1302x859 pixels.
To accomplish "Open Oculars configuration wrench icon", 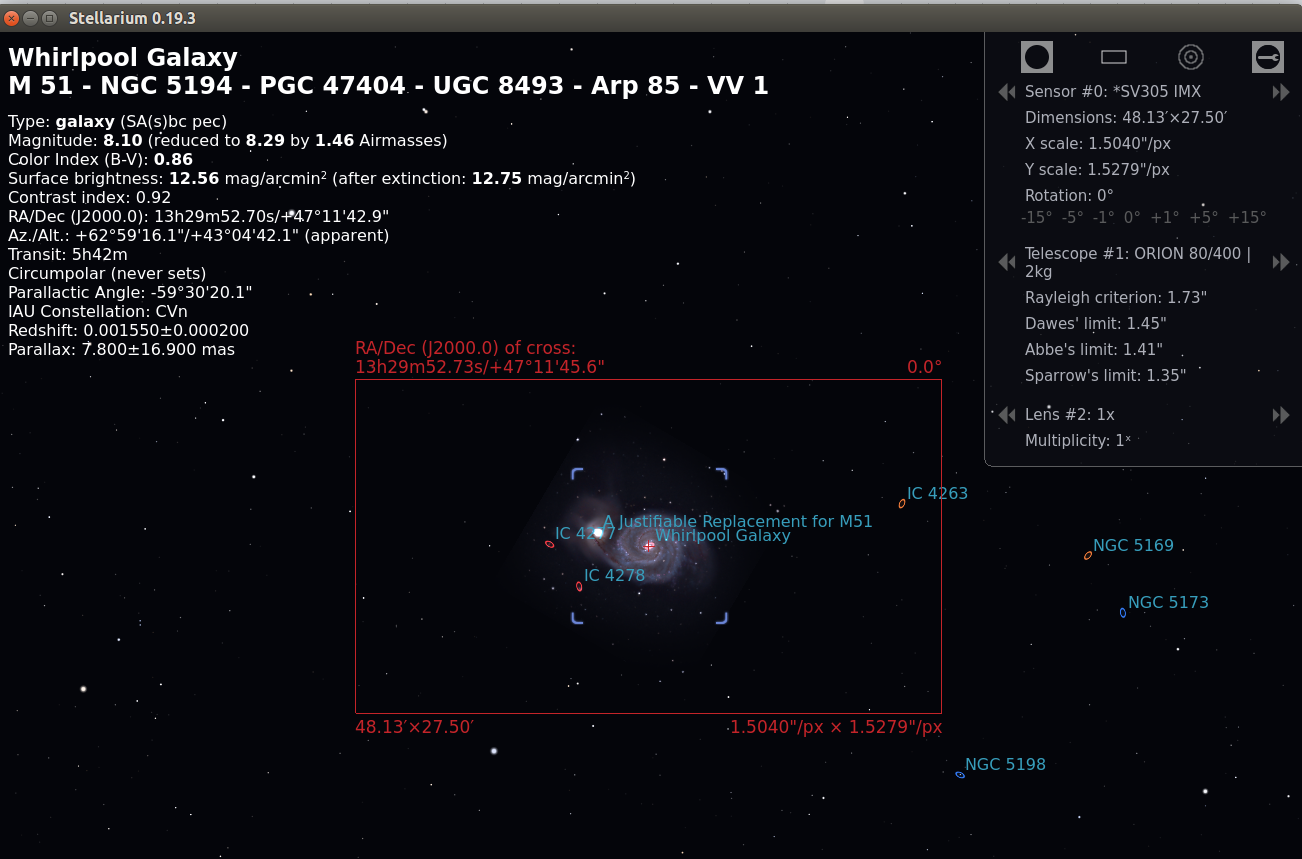I will [1268, 57].
